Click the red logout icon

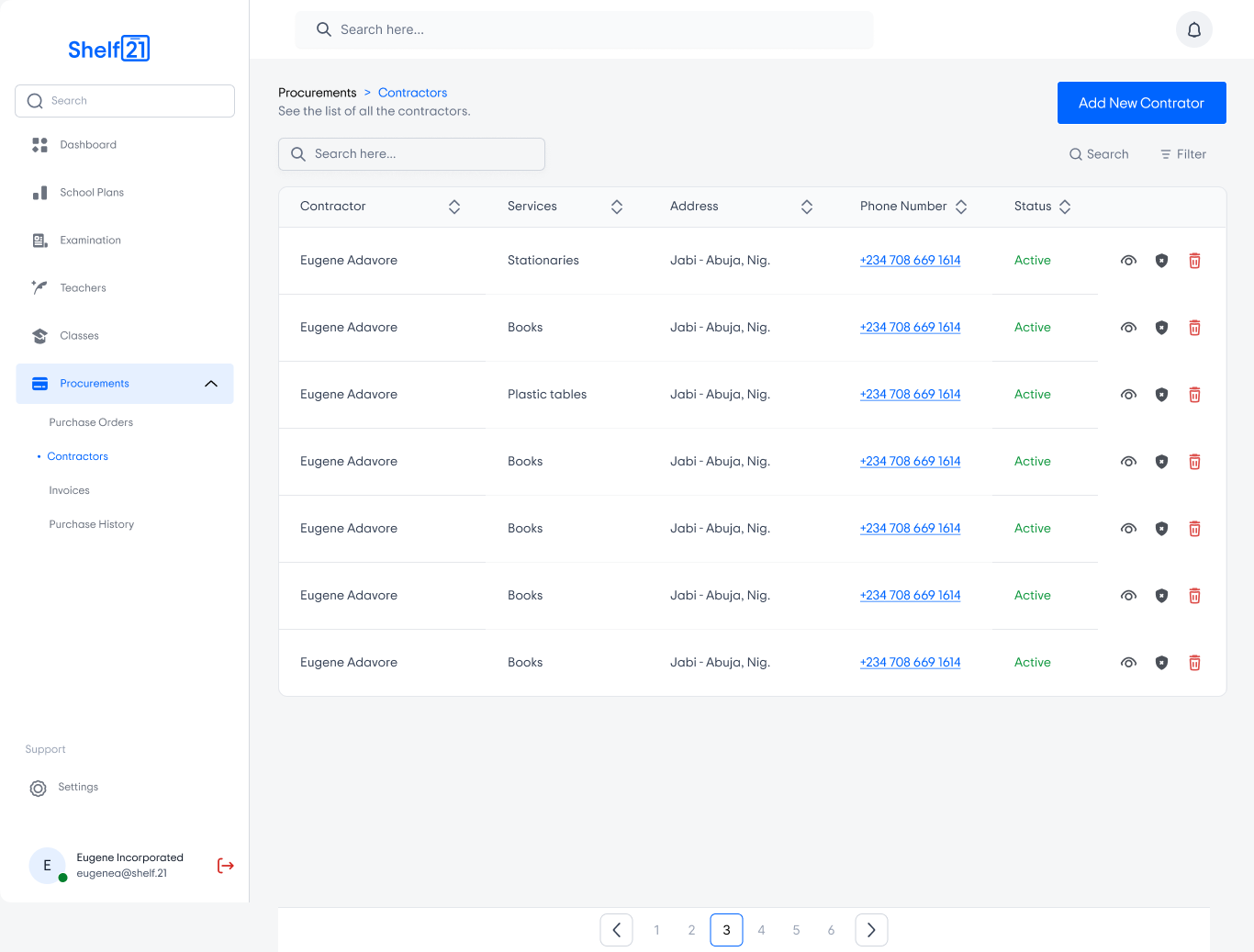[226, 866]
